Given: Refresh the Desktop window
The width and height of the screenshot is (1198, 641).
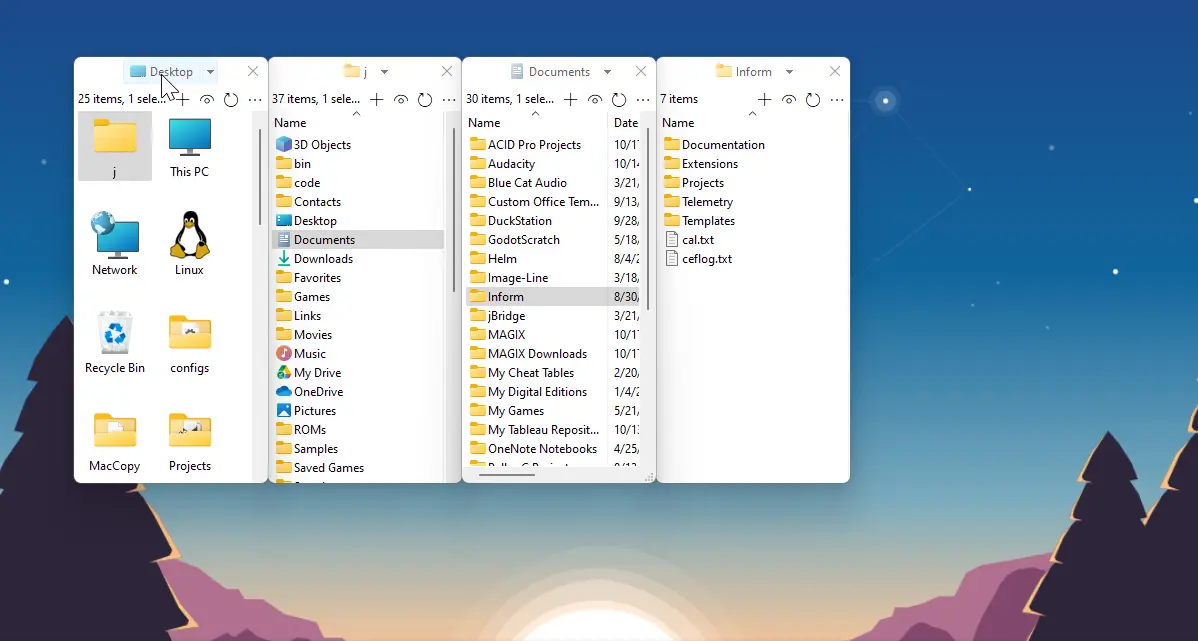Looking at the screenshot, I should pyautogui.click(x=231, y=99).
